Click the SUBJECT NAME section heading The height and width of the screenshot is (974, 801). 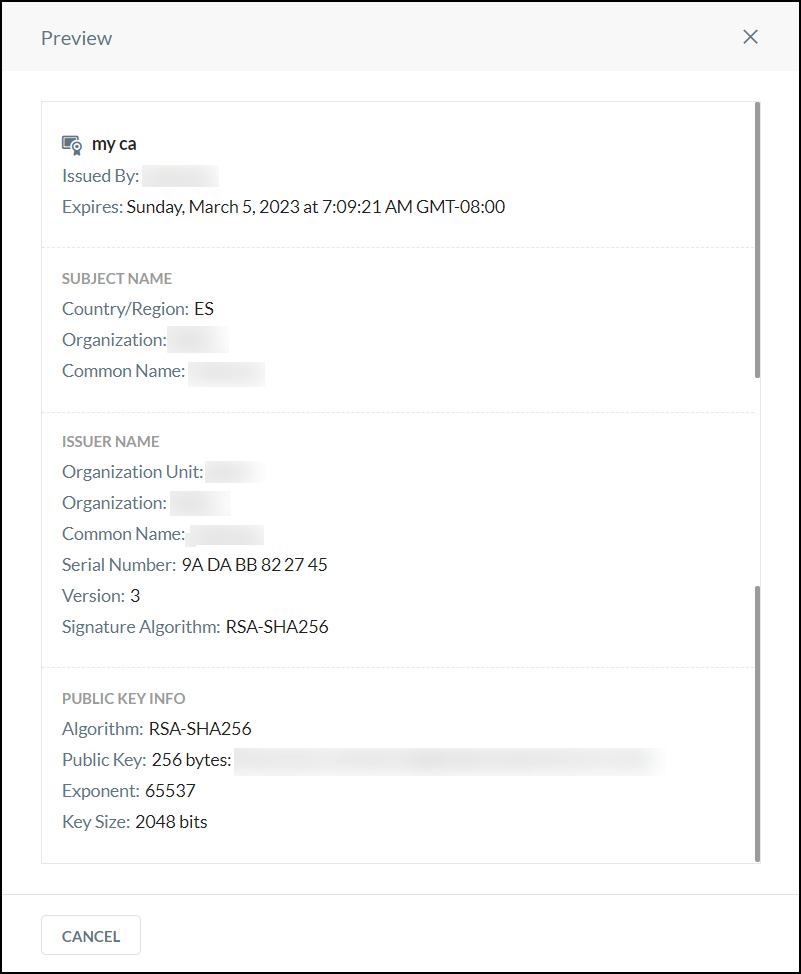point(117,279)
